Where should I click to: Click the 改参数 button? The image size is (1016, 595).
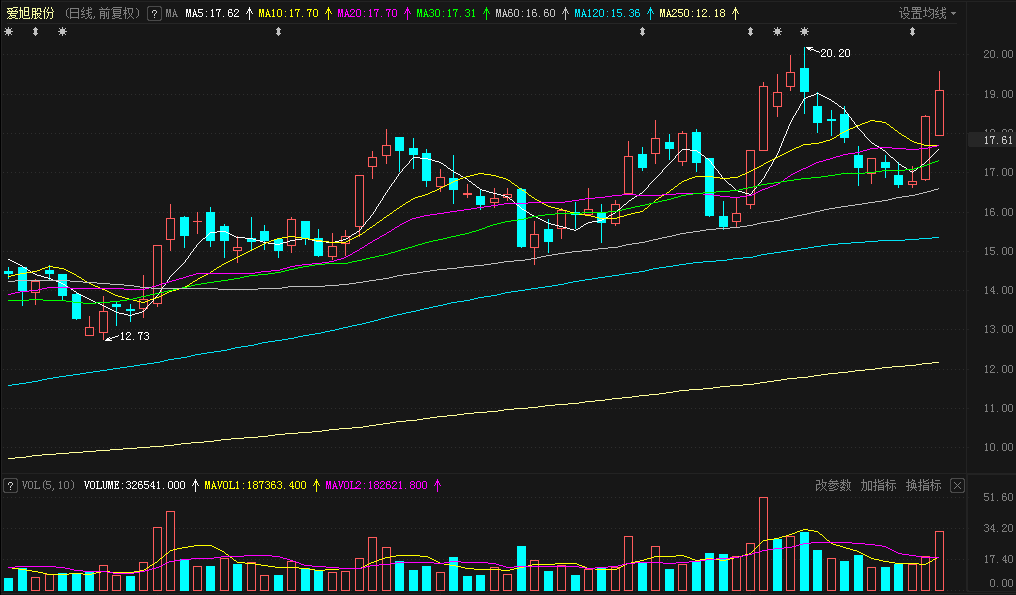tap(833, 486)
